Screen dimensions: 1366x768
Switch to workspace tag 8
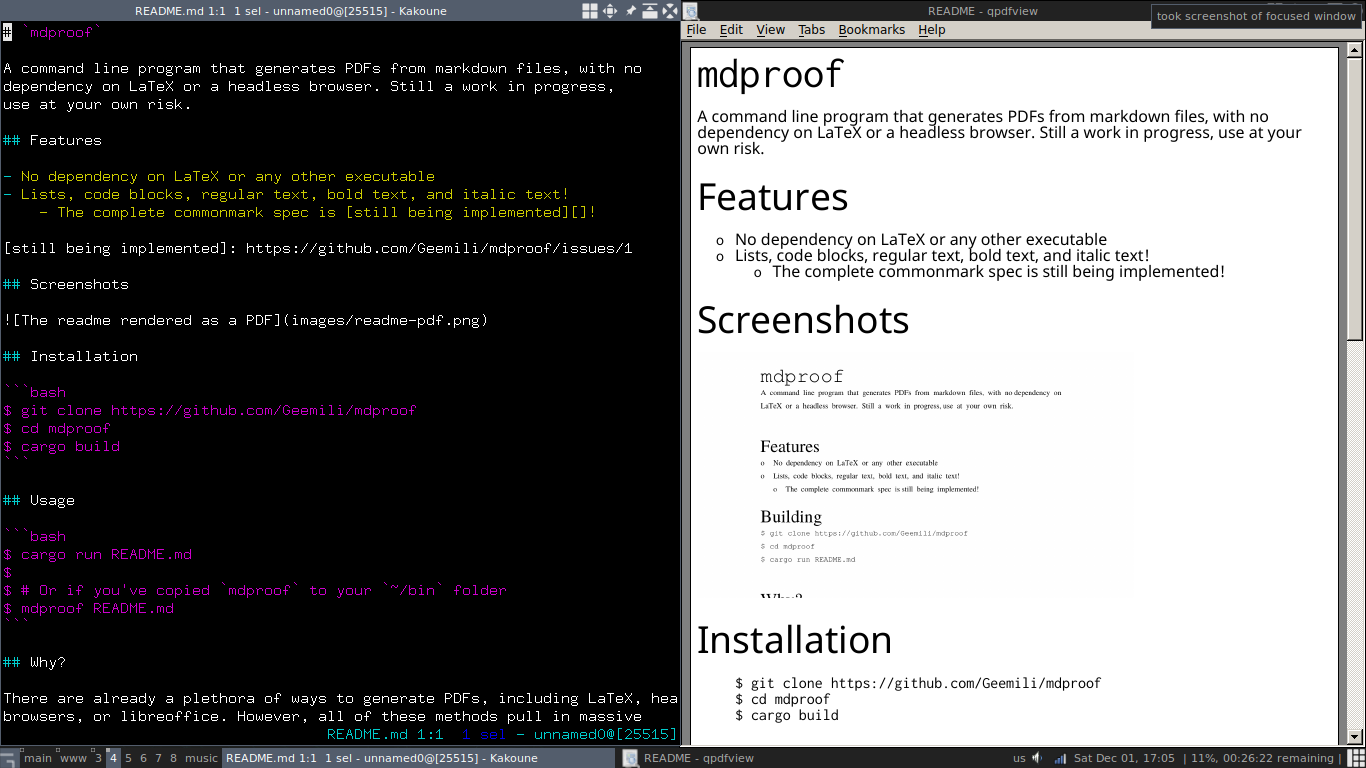tap(173, 758)
